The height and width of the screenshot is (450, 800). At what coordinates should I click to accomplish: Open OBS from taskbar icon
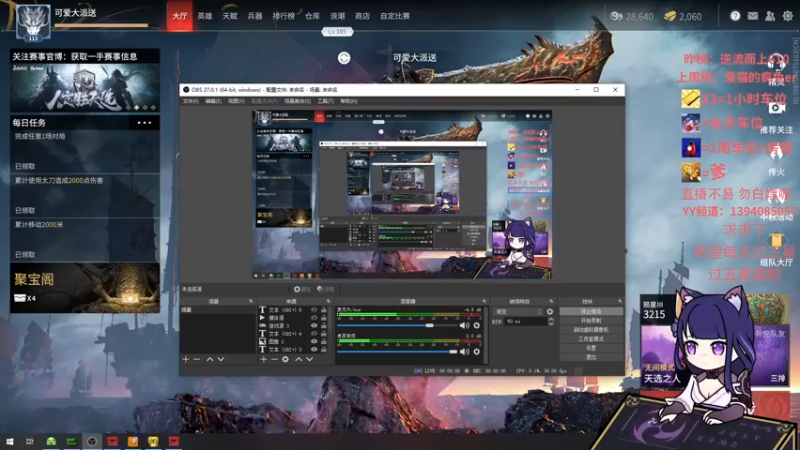(92, 441)
